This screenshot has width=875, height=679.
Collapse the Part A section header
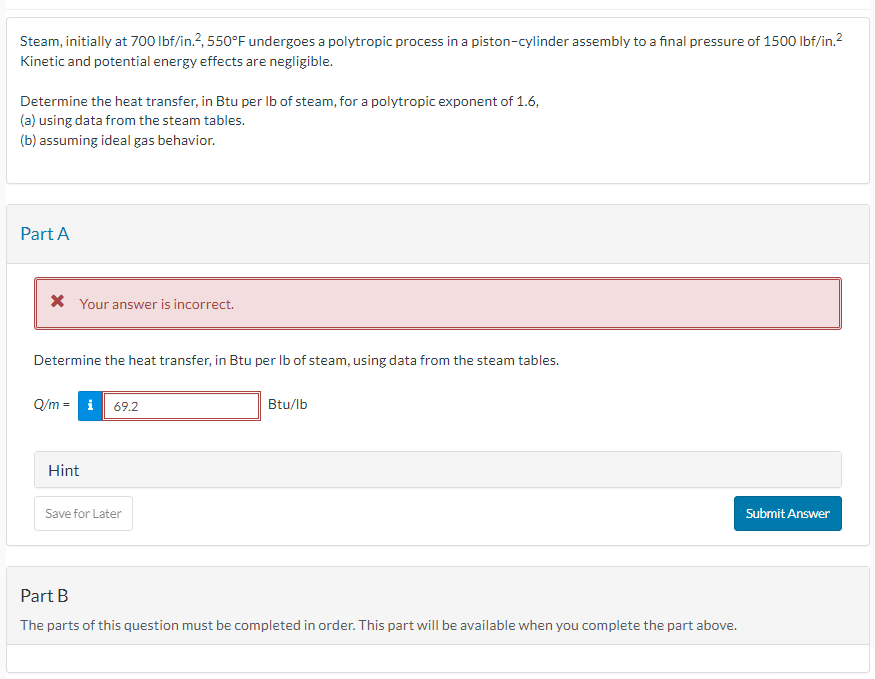coord(45,233)
